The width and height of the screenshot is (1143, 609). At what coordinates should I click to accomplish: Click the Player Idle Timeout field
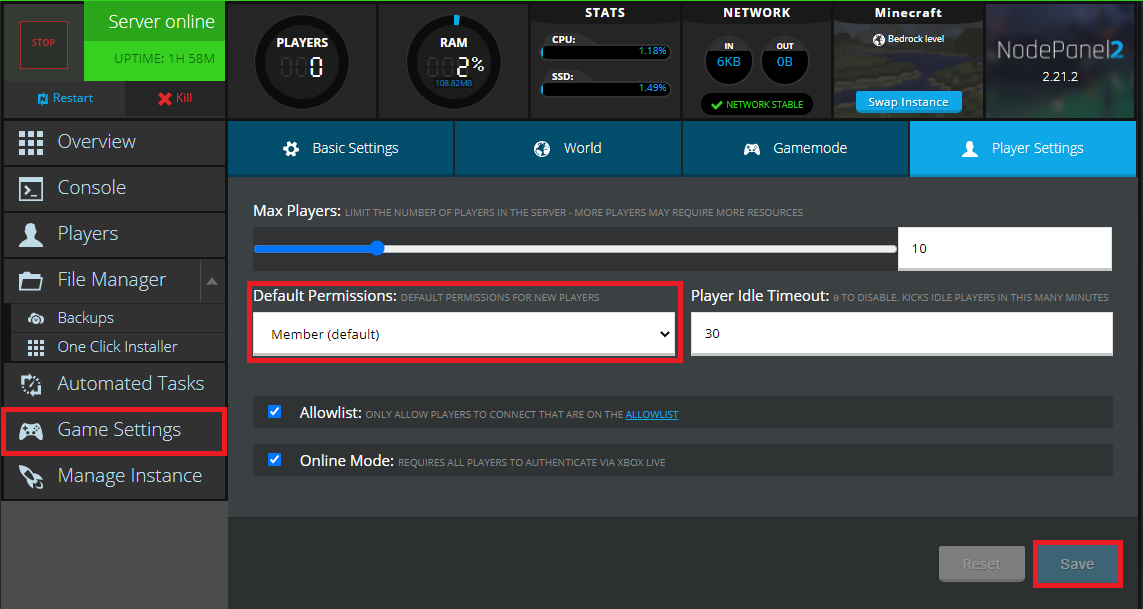901,334
